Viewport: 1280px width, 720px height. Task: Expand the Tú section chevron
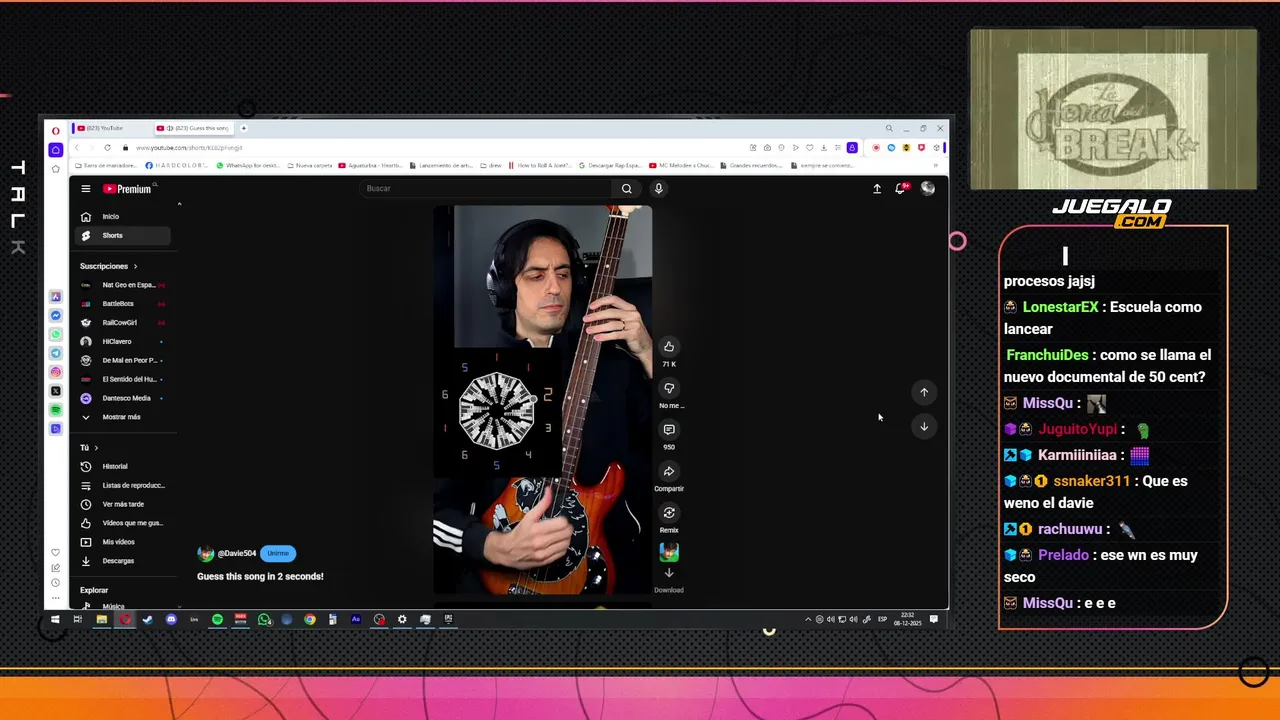pyautogui.click(x=96, y=447)
